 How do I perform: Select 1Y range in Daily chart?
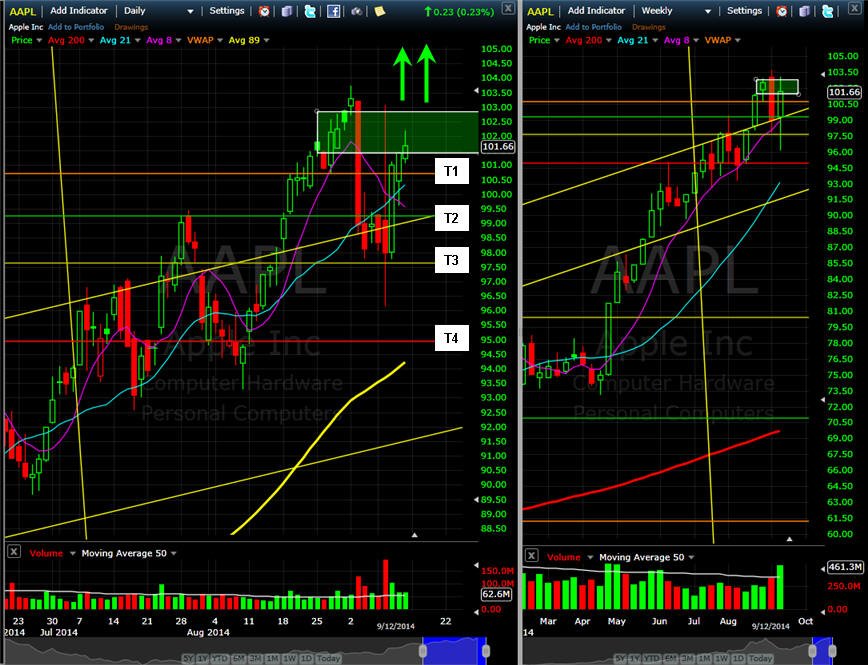coord(203,659)
